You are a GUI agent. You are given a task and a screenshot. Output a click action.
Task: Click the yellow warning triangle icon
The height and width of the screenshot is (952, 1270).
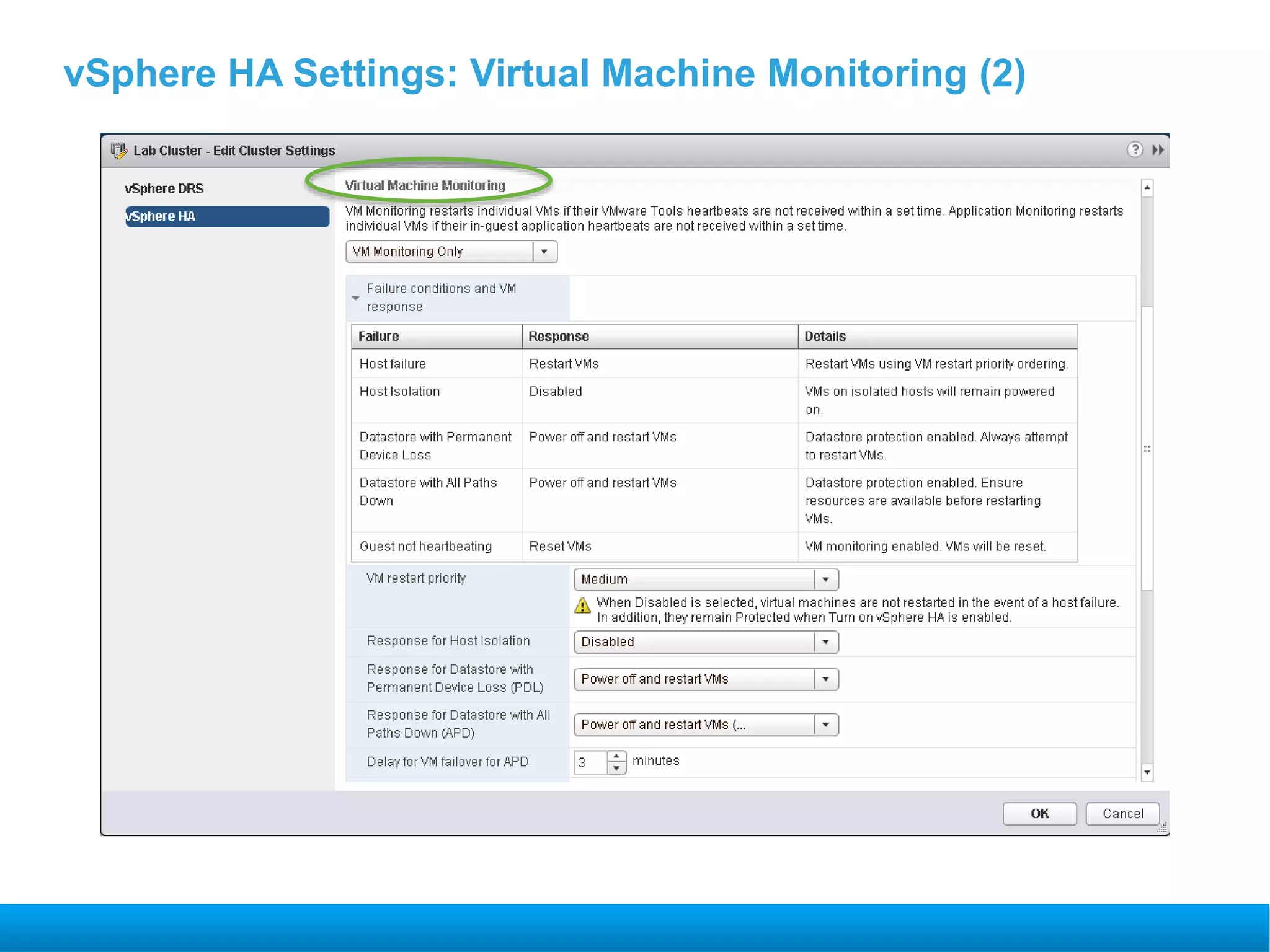click(582, 606)
